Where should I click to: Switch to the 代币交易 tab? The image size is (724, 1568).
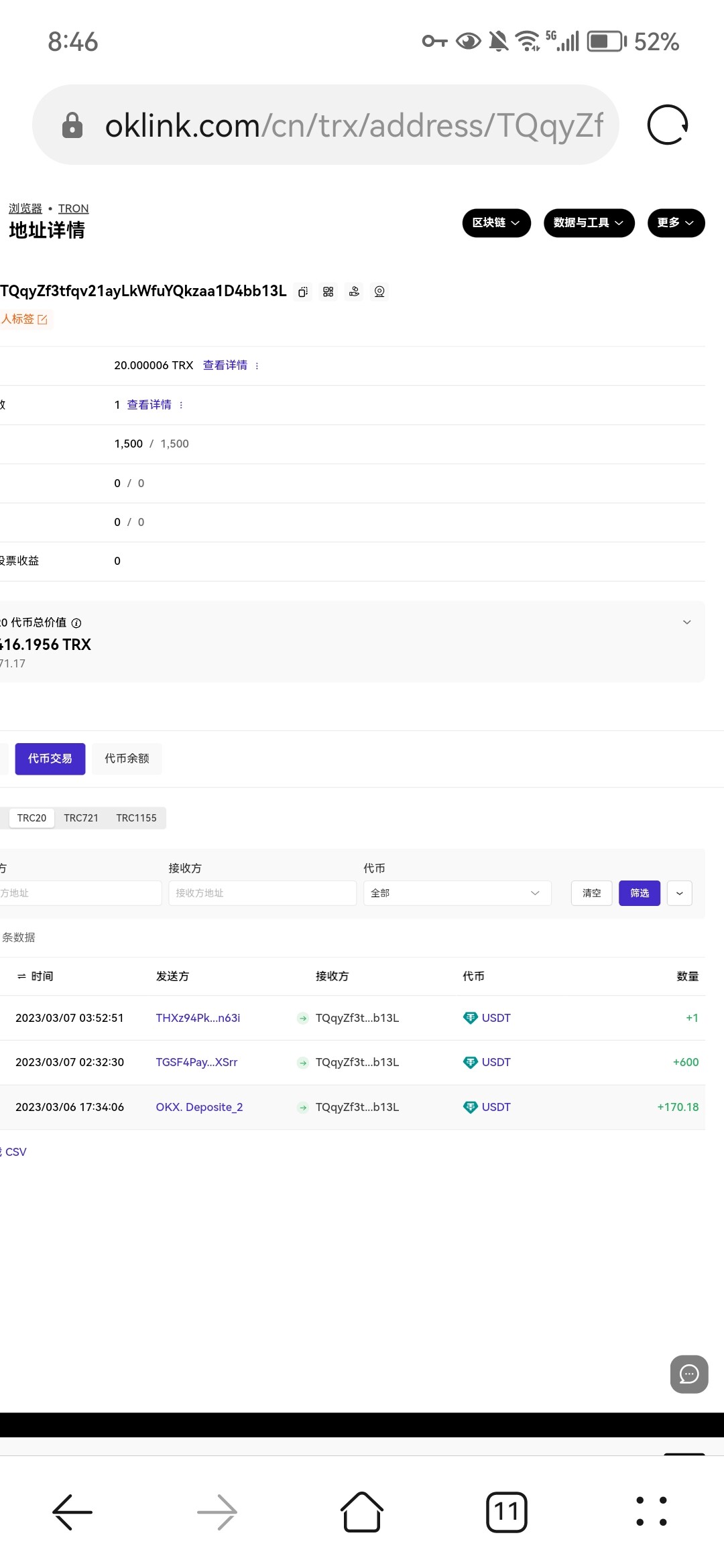(x=50, y=759)
